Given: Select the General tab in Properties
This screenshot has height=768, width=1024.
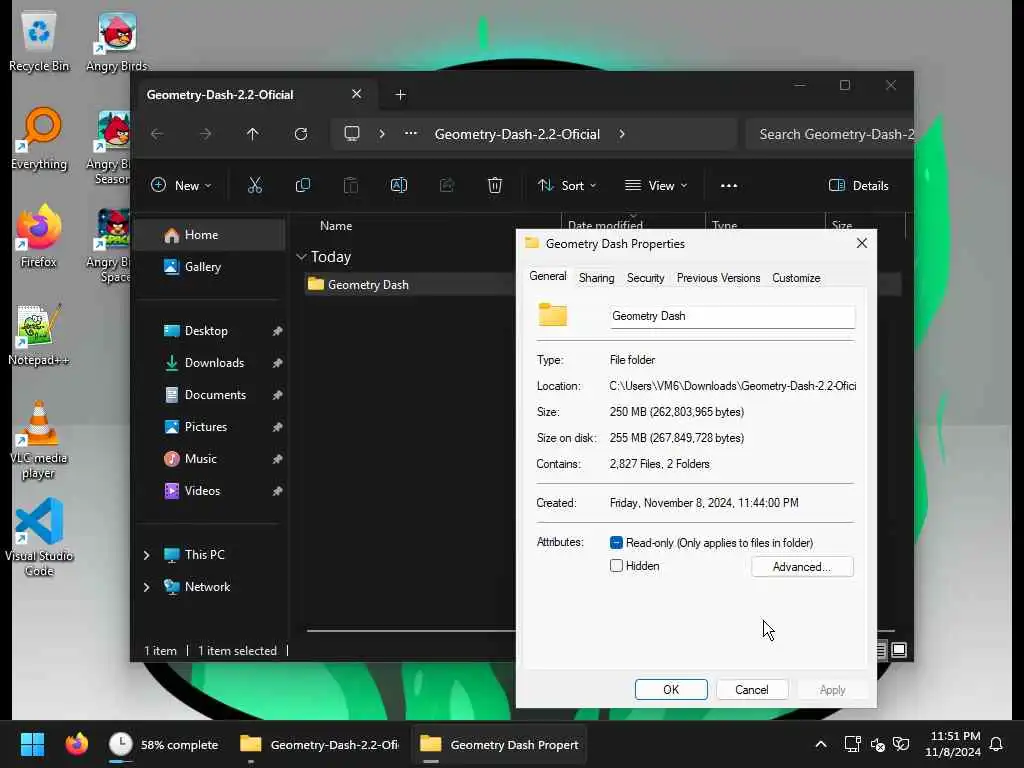Looking at the screenshot, I should 548,276.
